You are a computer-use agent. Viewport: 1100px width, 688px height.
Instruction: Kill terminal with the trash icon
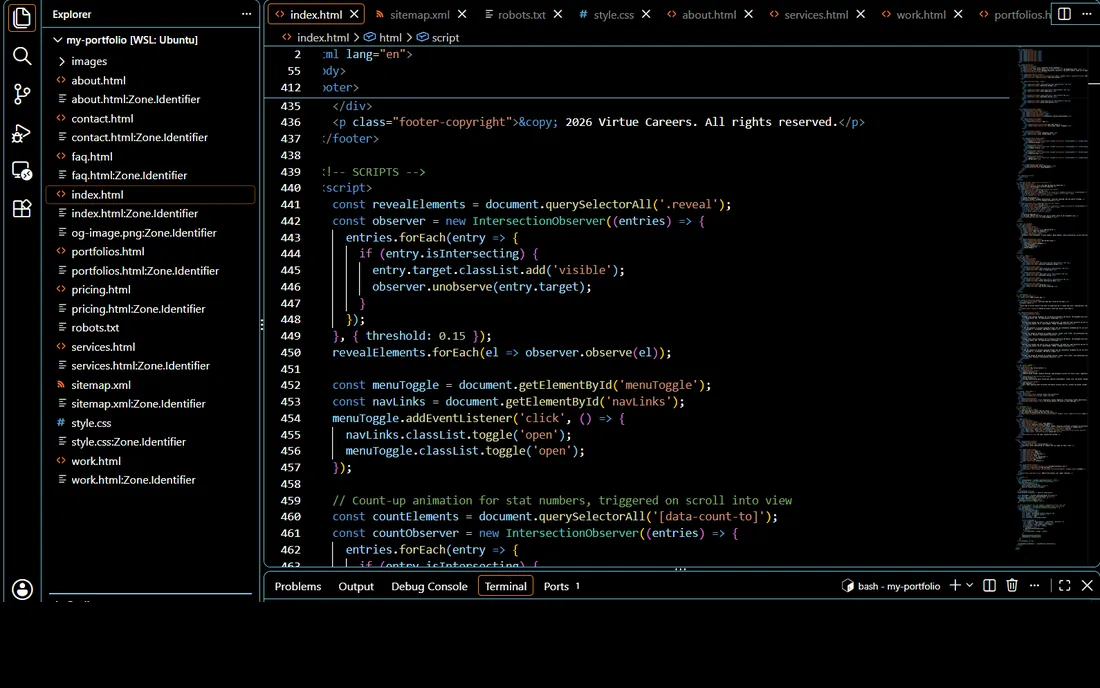[x=1012, y=586]
